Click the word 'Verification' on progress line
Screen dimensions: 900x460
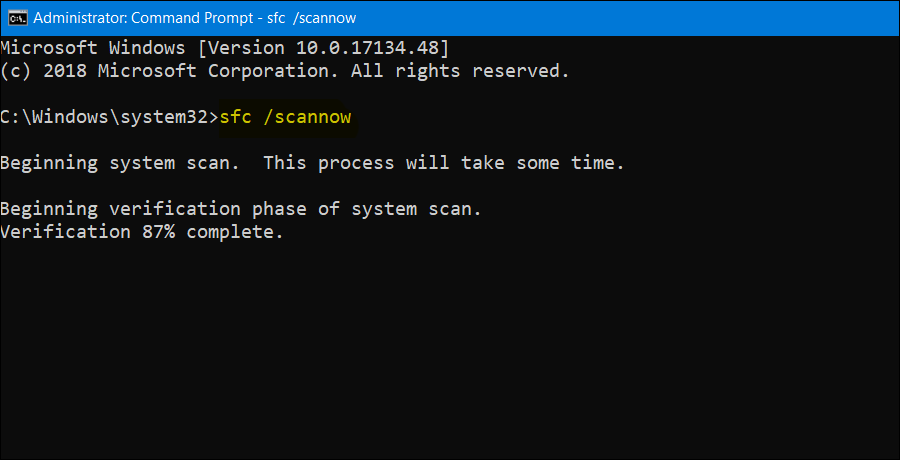click(x=65, y=232)
